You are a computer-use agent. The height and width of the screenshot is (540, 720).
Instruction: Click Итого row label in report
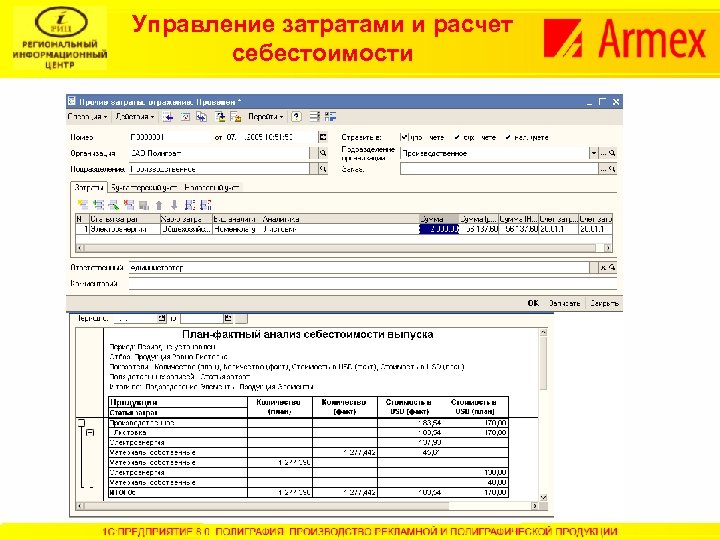[123, 492]
